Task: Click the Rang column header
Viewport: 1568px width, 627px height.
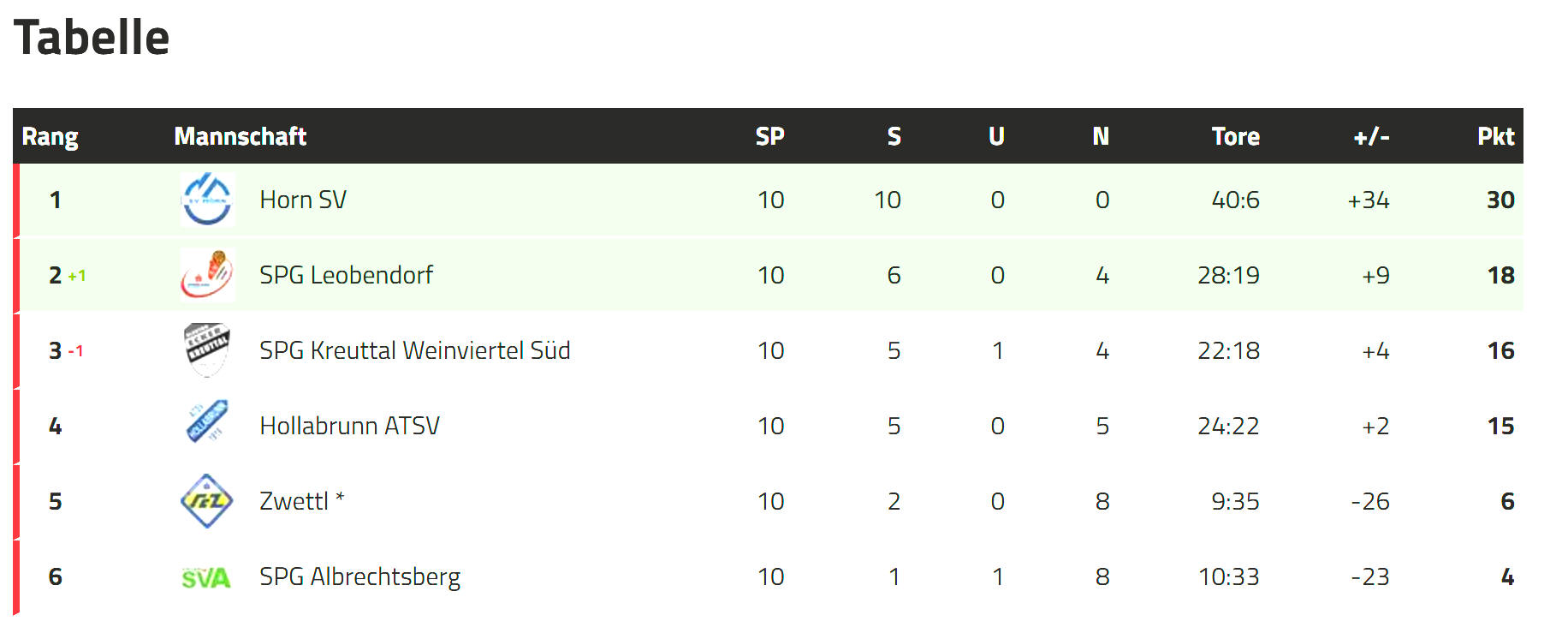Action: (50, 137)
